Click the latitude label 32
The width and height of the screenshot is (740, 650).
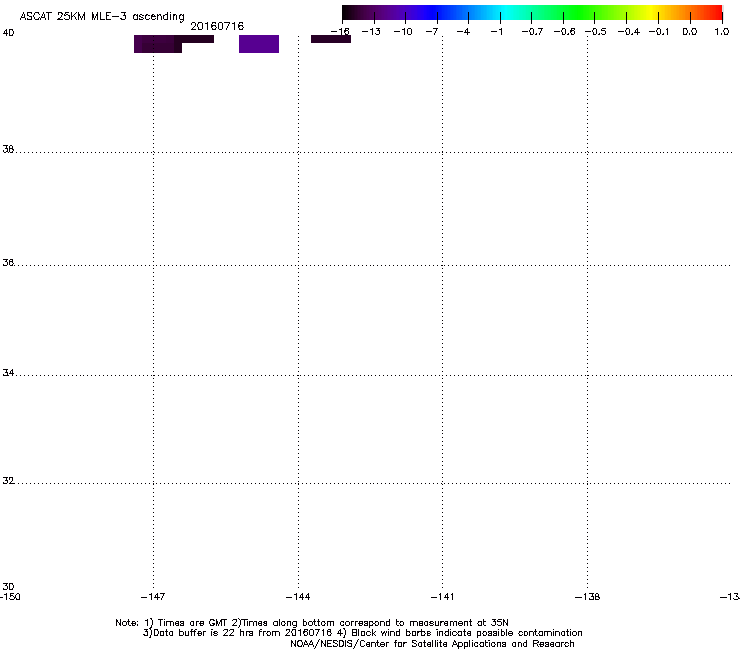tap(8, 481)
